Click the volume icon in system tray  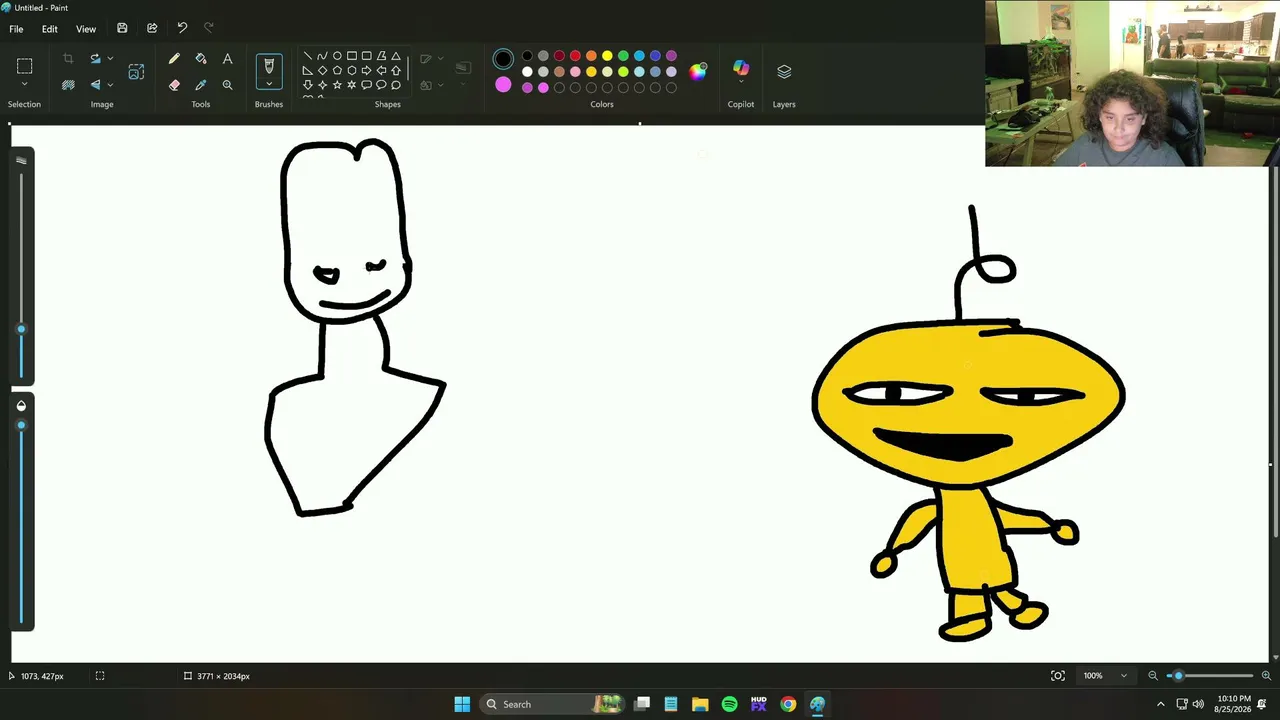pyautogui.click(x=1198, y=704)
